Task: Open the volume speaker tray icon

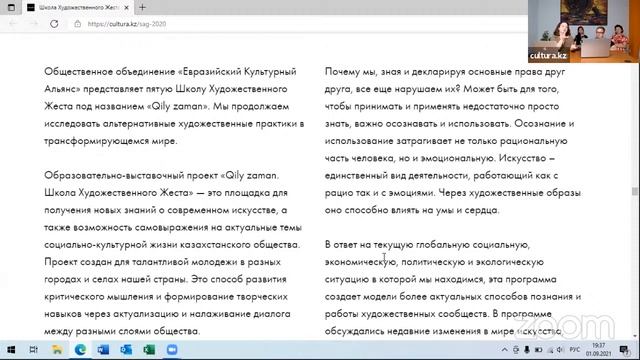Action: [560, 350]
